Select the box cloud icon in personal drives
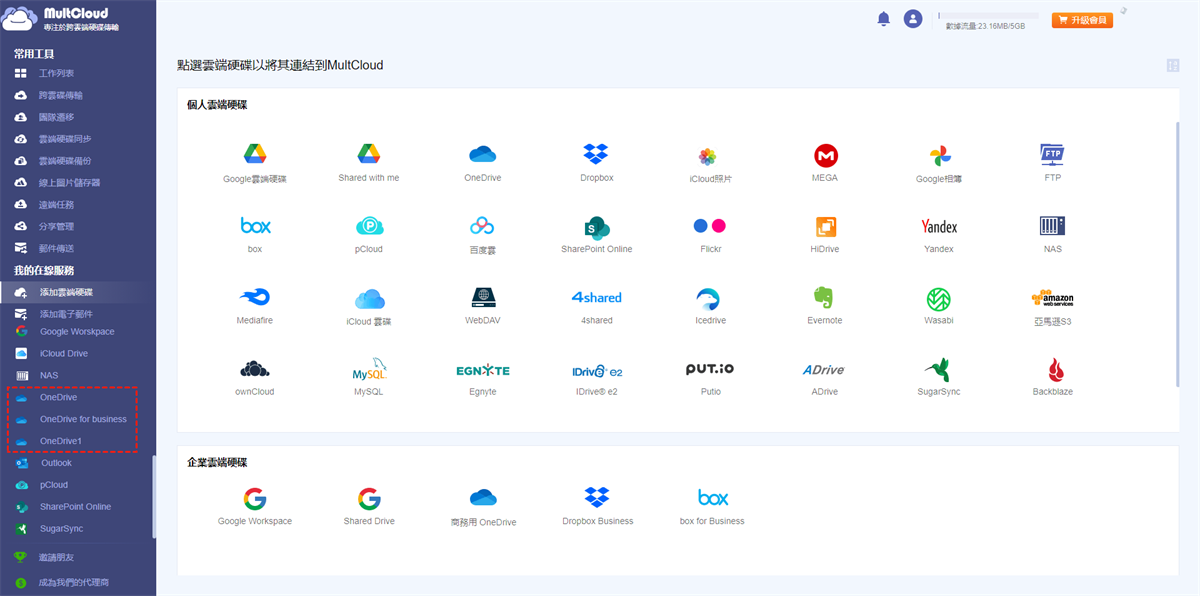Screen dimensions: 1200x596 coord(255,226)
